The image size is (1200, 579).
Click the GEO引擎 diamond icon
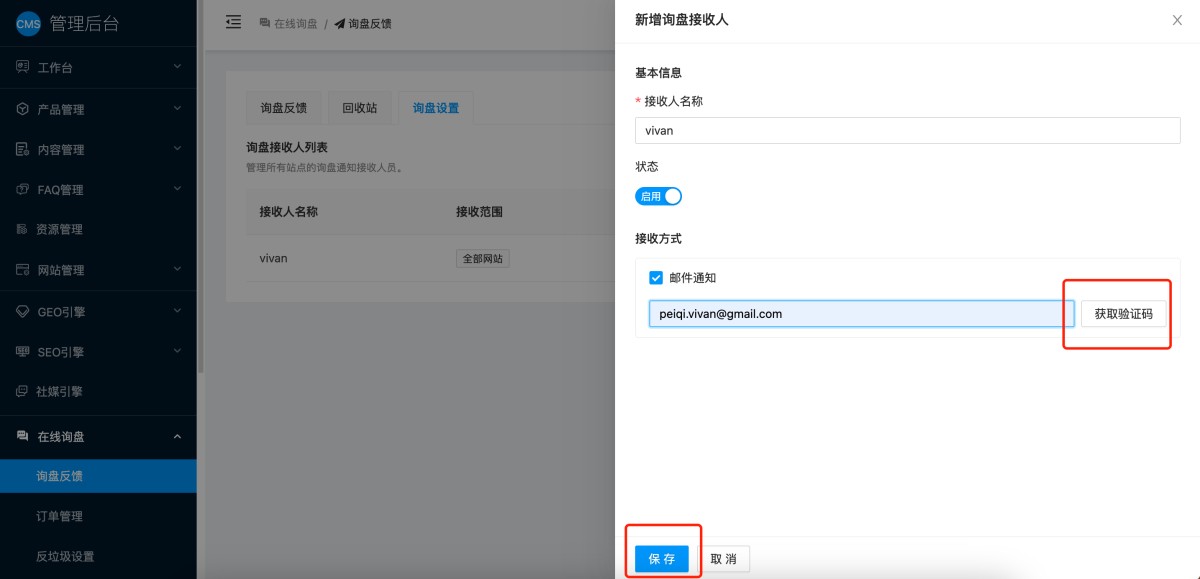tap(22, 311)
